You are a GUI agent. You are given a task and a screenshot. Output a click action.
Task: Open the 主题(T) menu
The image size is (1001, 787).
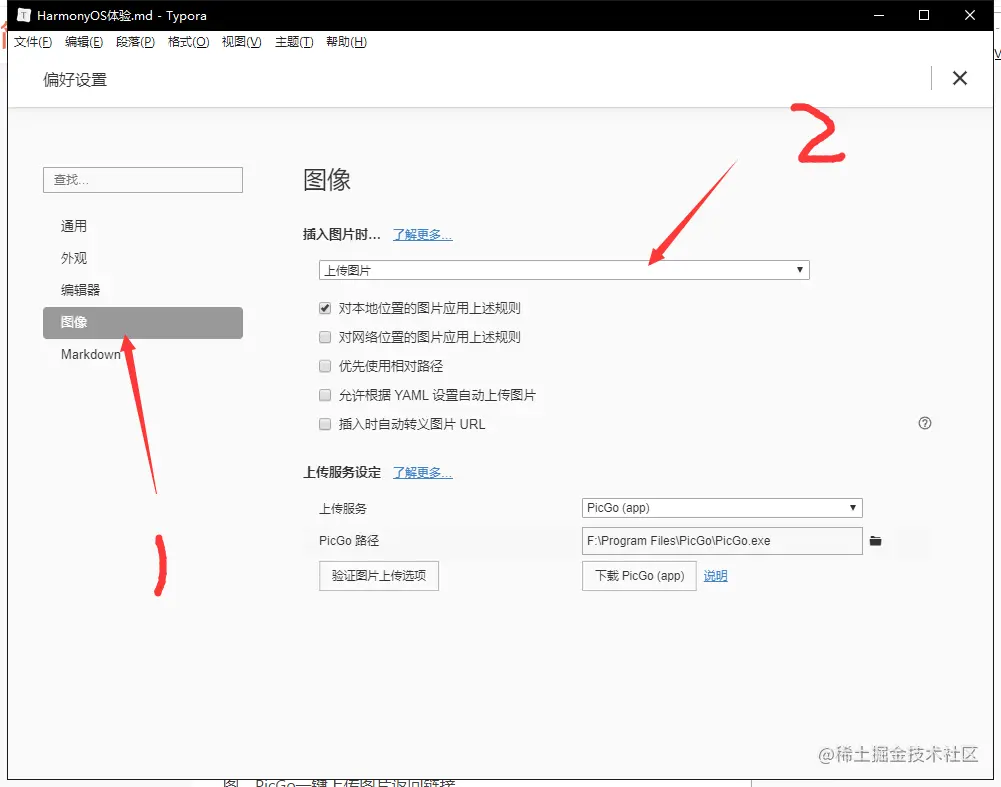pos(294,42)
